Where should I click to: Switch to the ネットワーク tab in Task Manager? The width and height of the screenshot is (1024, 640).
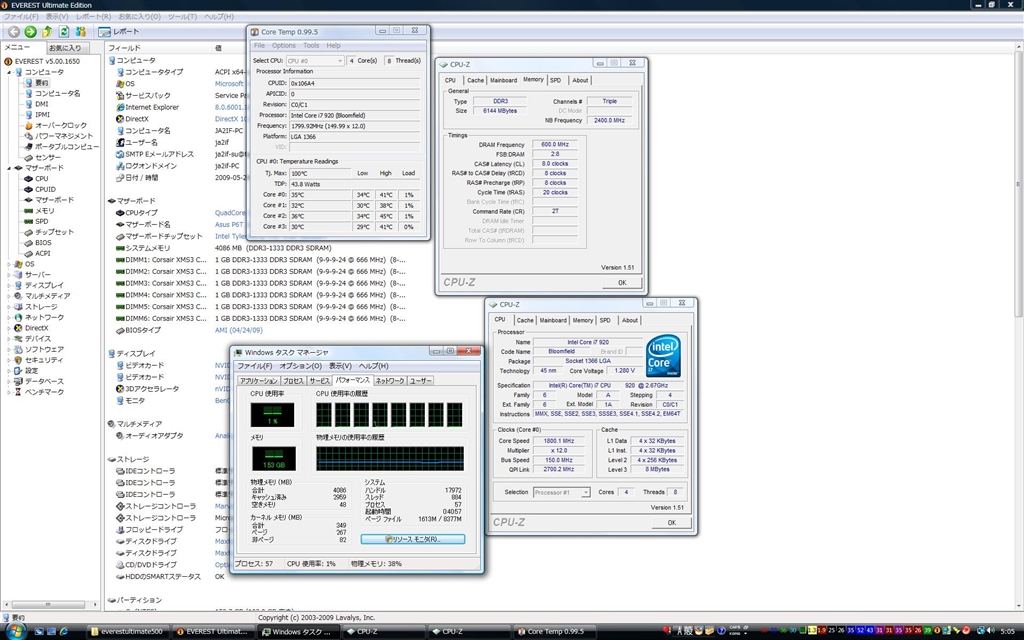pos(389,380)
